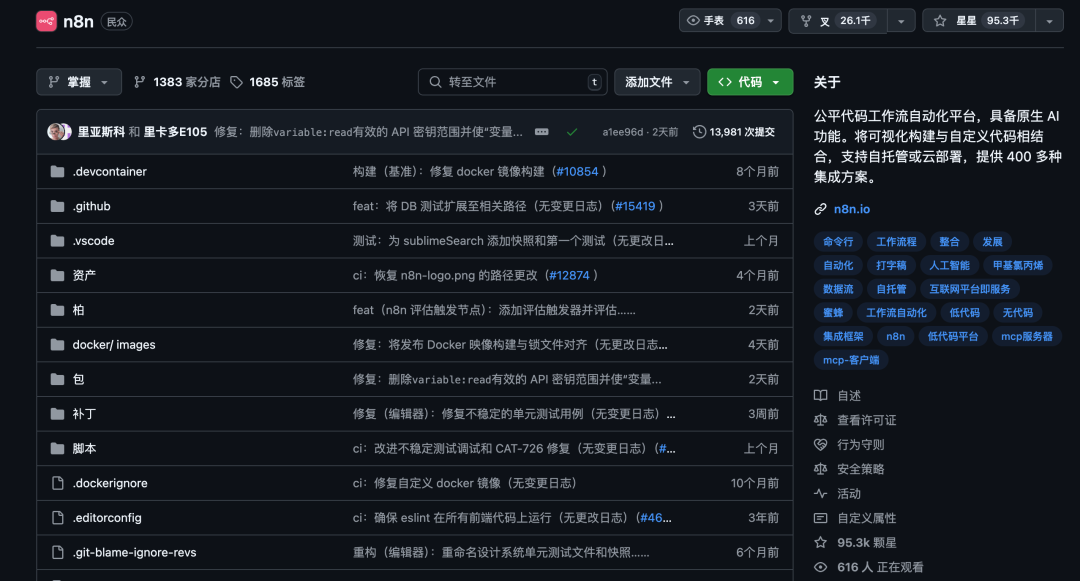
Task: Click the 自定义属性 note icon
Action: coord(820,518)
